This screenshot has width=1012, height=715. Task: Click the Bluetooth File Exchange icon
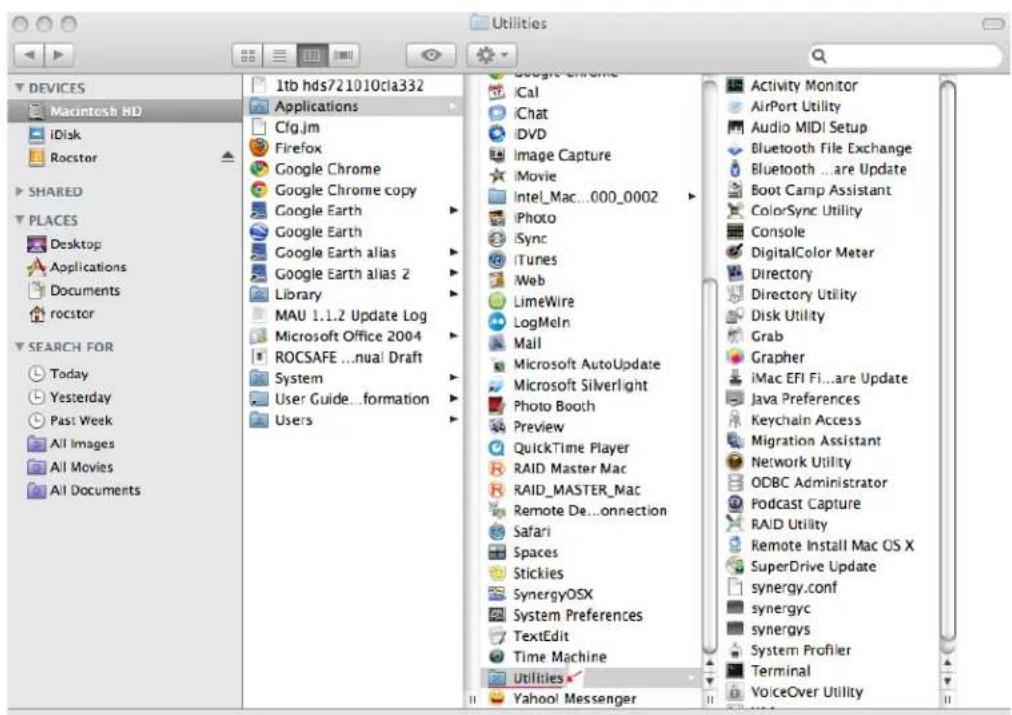pyautogui.click(x=734, y=148)
